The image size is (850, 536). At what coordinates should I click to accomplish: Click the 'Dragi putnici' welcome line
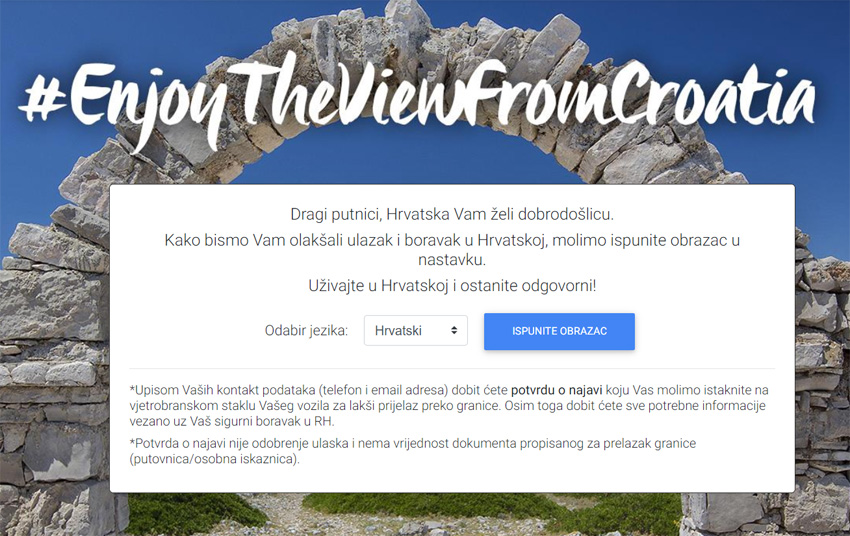(452, 214)
